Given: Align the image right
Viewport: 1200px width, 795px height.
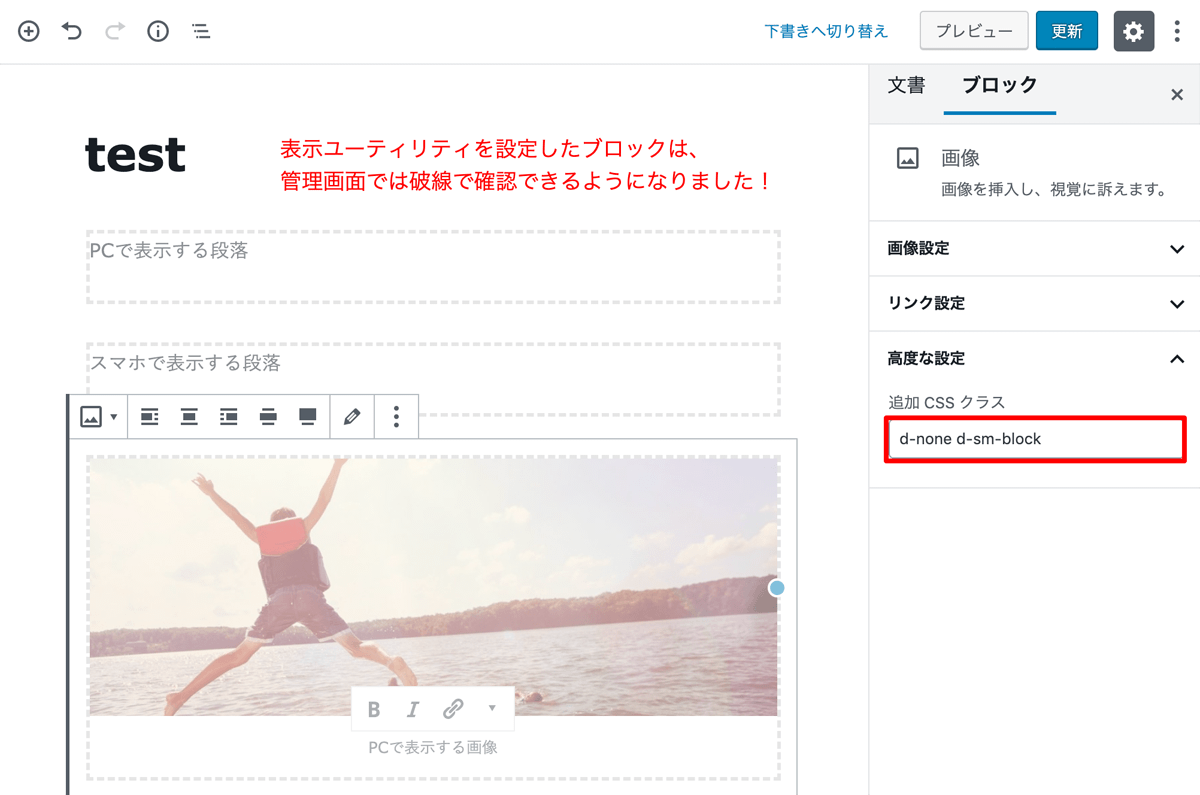Looking at the screenshot, I should pyautogui.click(x=229, y=417).
